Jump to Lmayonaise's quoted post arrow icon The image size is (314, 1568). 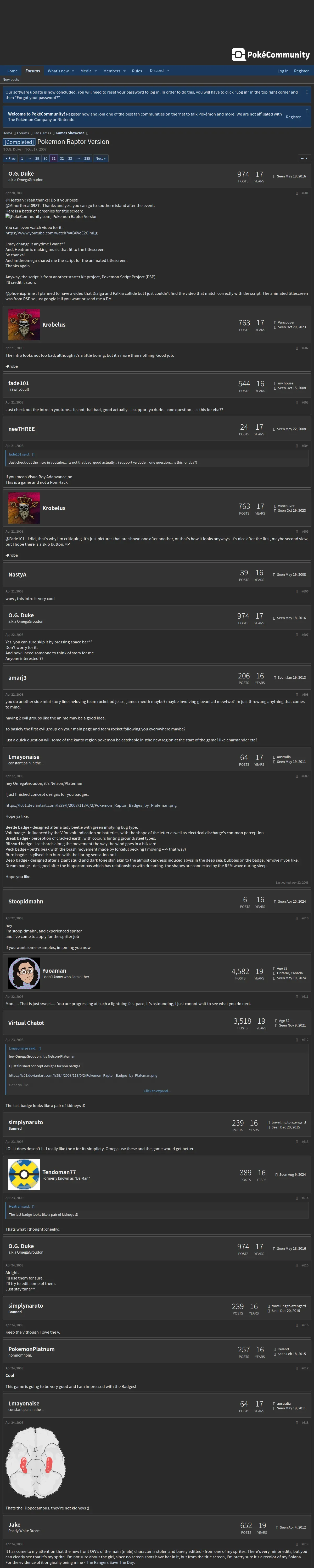40,1048
